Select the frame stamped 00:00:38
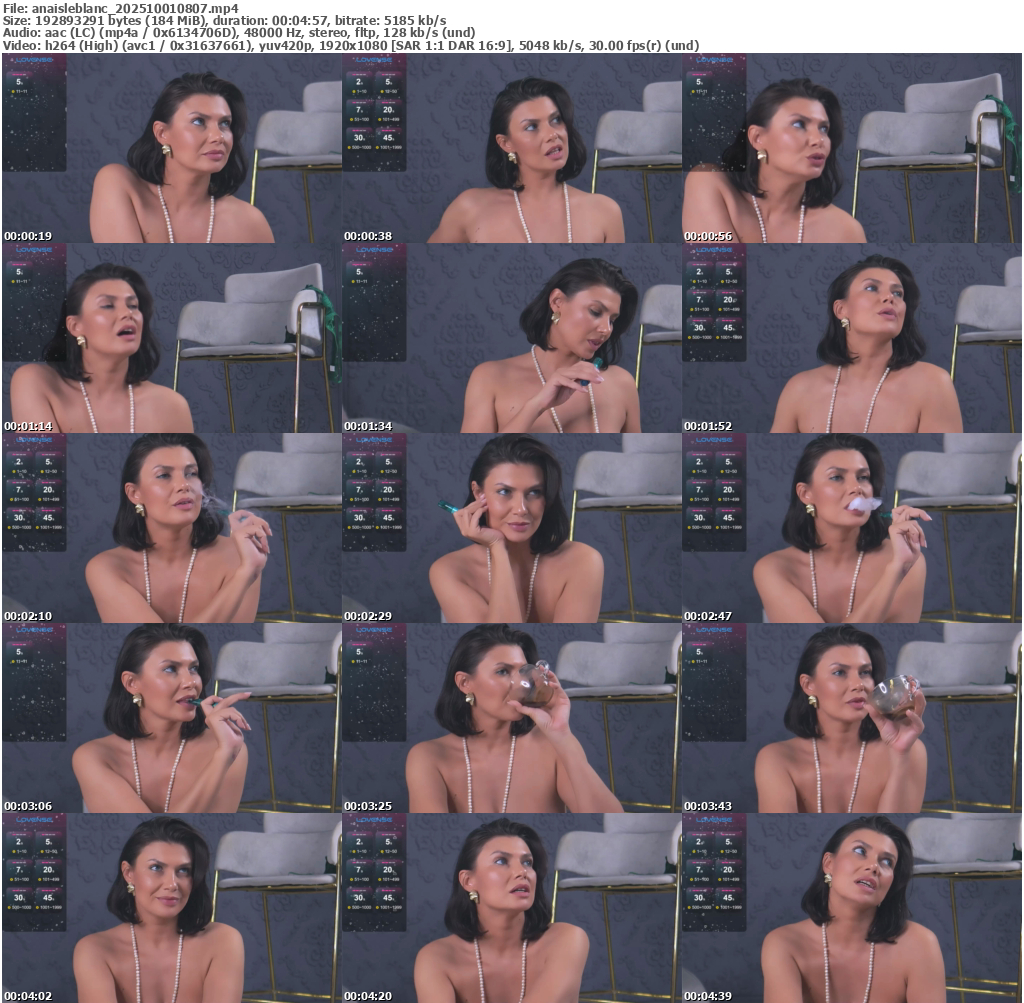Screen dimensions: 1024x1003 click(511, 148)
